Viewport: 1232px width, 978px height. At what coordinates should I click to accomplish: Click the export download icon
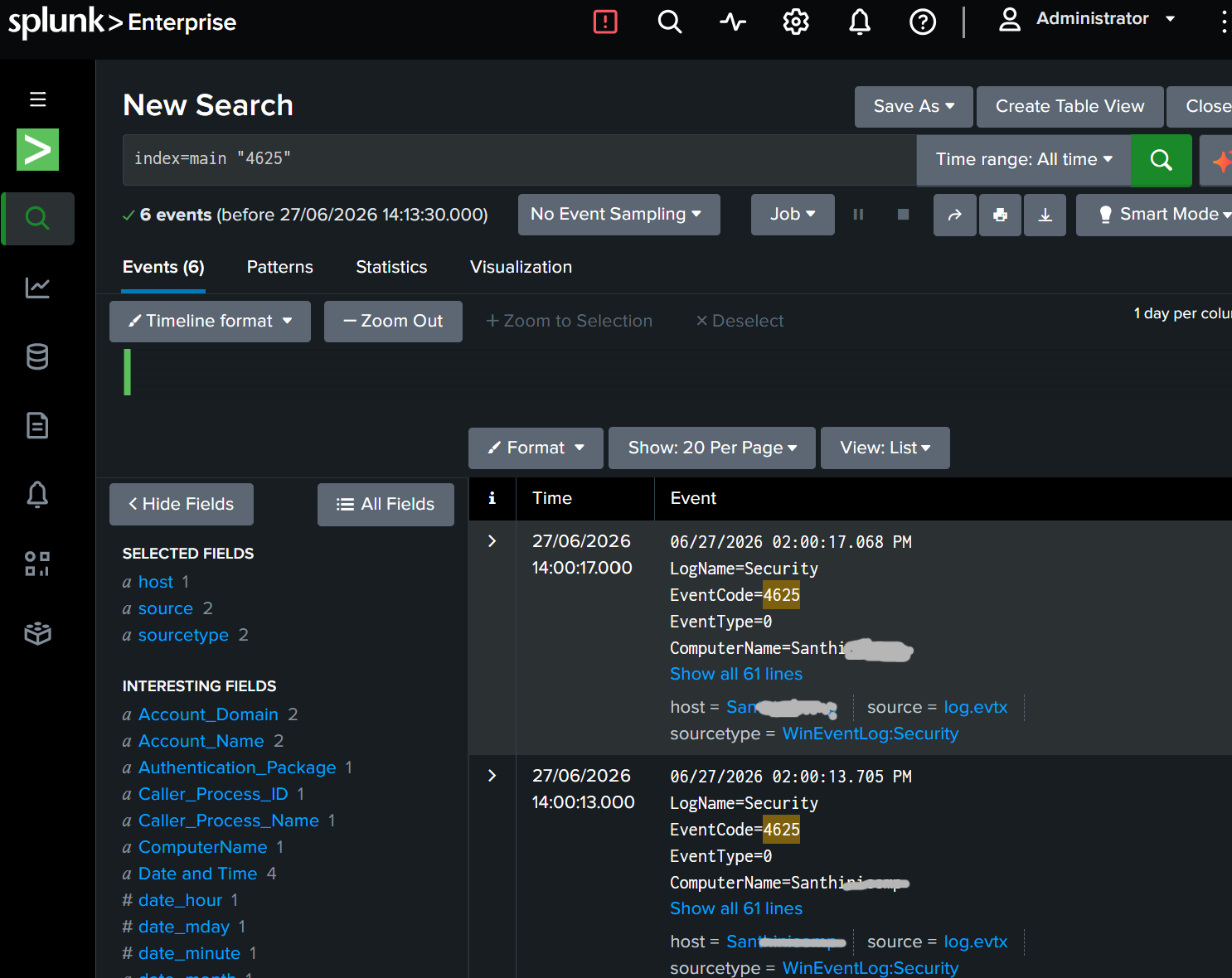pos(1045,215)
